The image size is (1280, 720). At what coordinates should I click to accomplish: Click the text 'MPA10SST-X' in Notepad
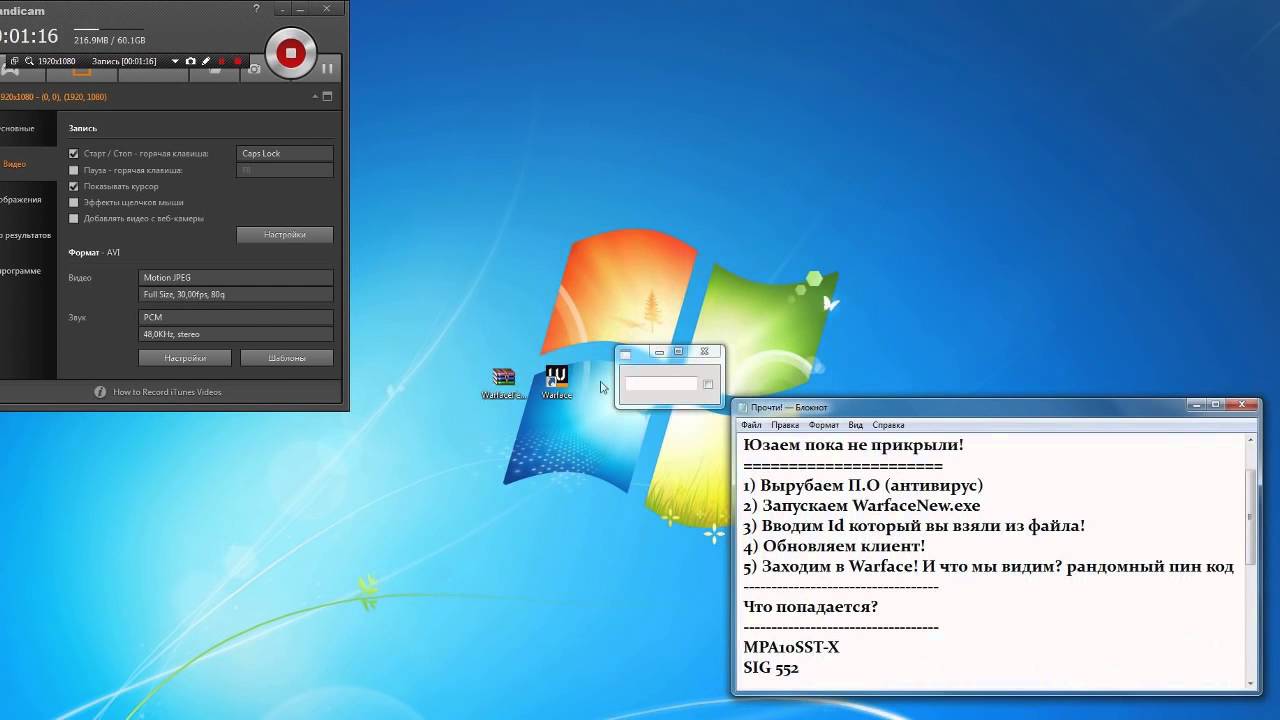(791, 647)
